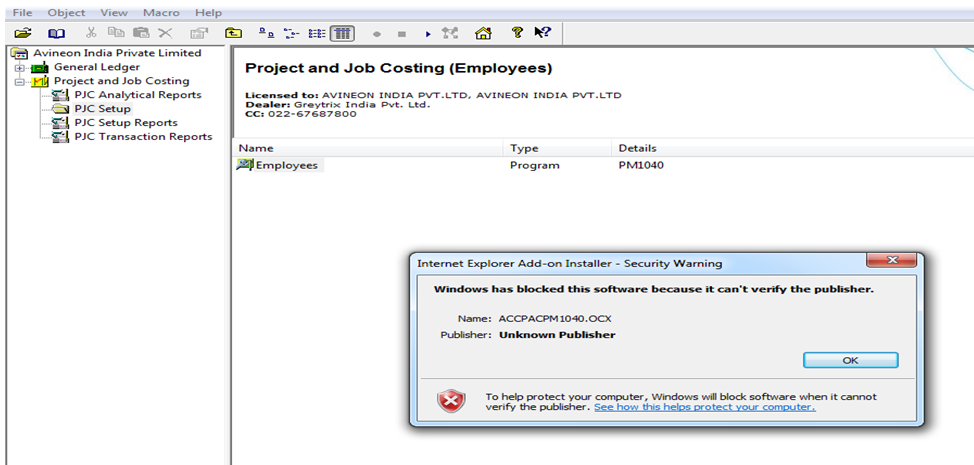This screenshot has width=974, height=465.
Task: Expand the General Ledger tree node
Action: tap(19, 68)
